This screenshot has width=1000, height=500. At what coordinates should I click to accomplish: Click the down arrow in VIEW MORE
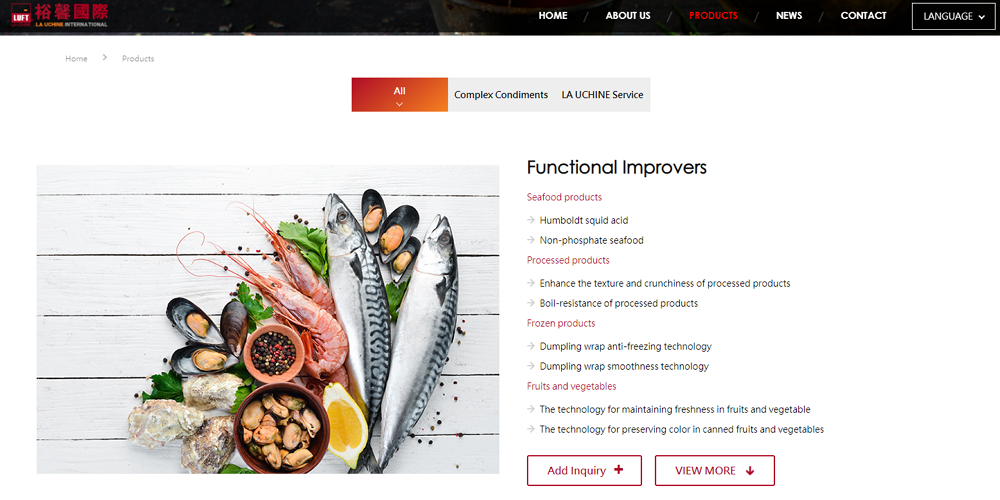point(750,471)
